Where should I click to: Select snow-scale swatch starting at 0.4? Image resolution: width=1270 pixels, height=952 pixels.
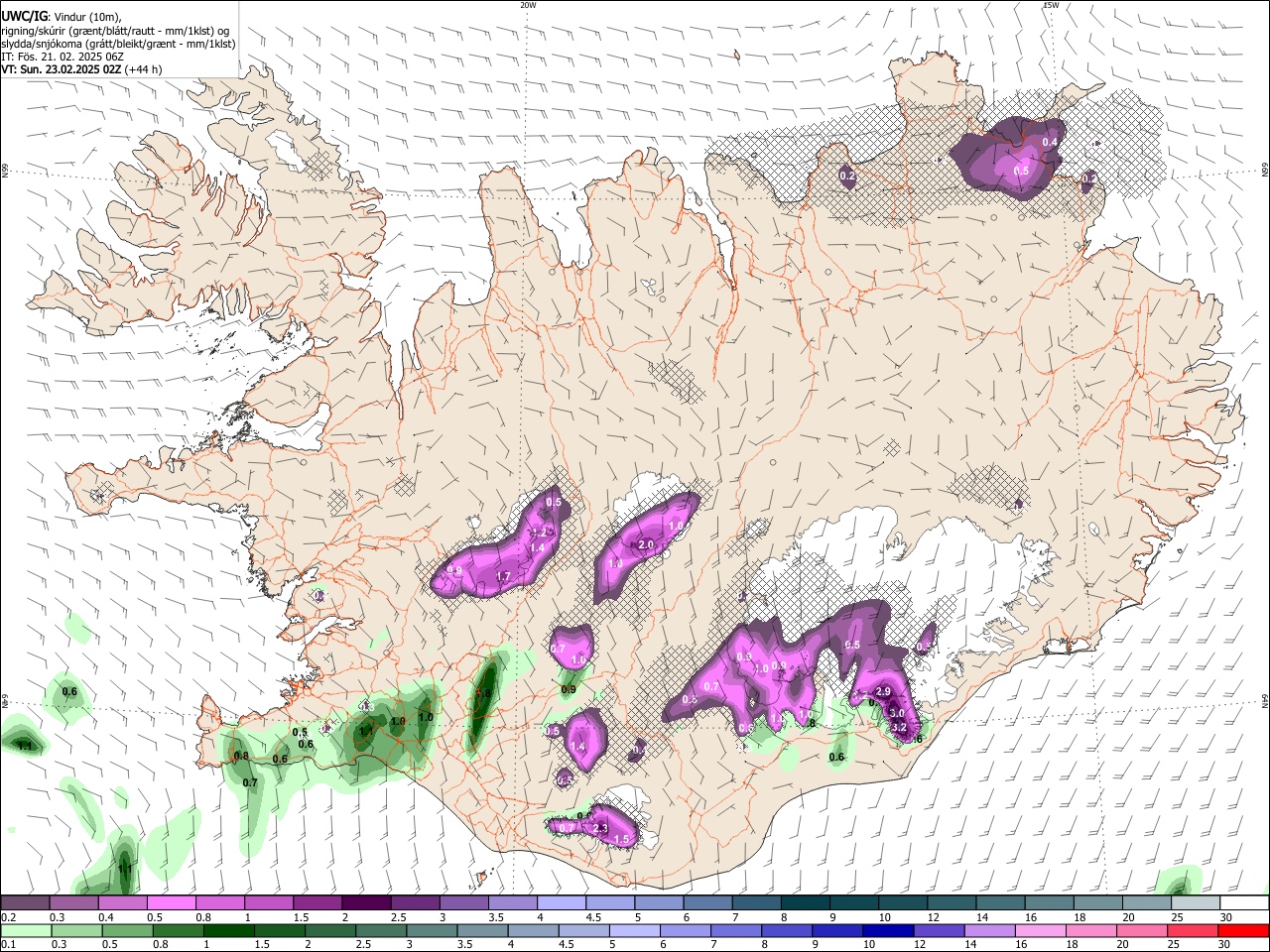point(122,902)
